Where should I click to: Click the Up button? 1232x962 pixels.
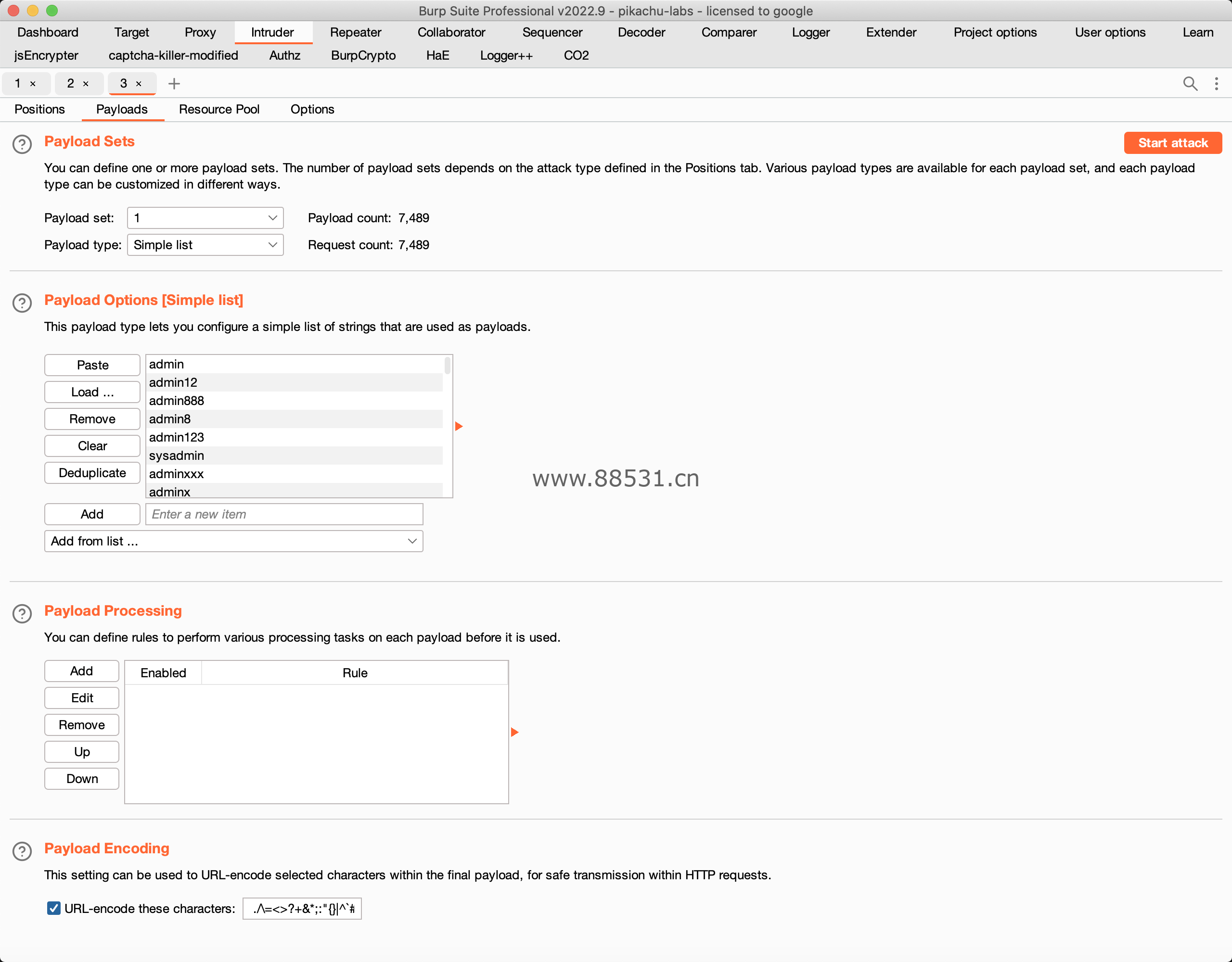[82, 752]
